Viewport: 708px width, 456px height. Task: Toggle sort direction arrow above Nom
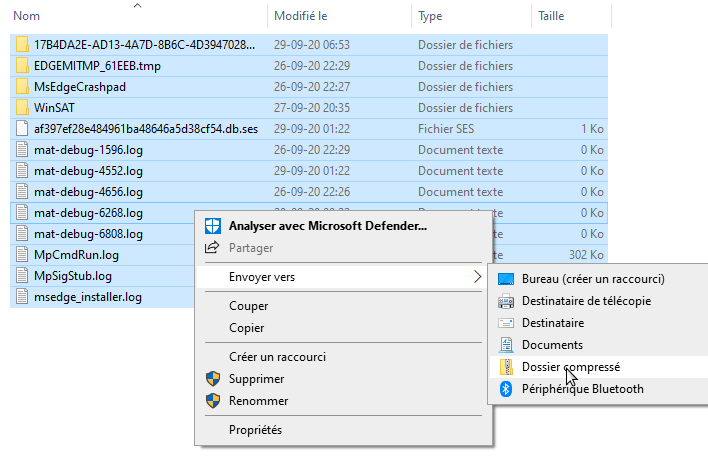[138, 5]
